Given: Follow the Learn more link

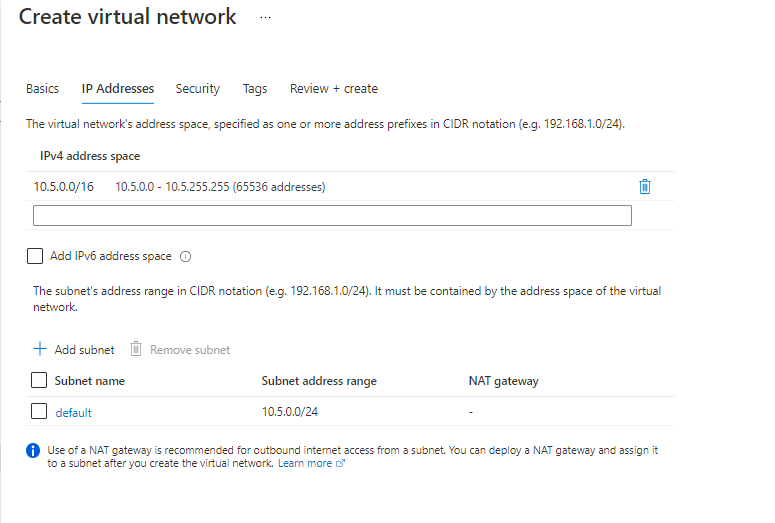Looking at the screenshot, I should pos(305,464).
